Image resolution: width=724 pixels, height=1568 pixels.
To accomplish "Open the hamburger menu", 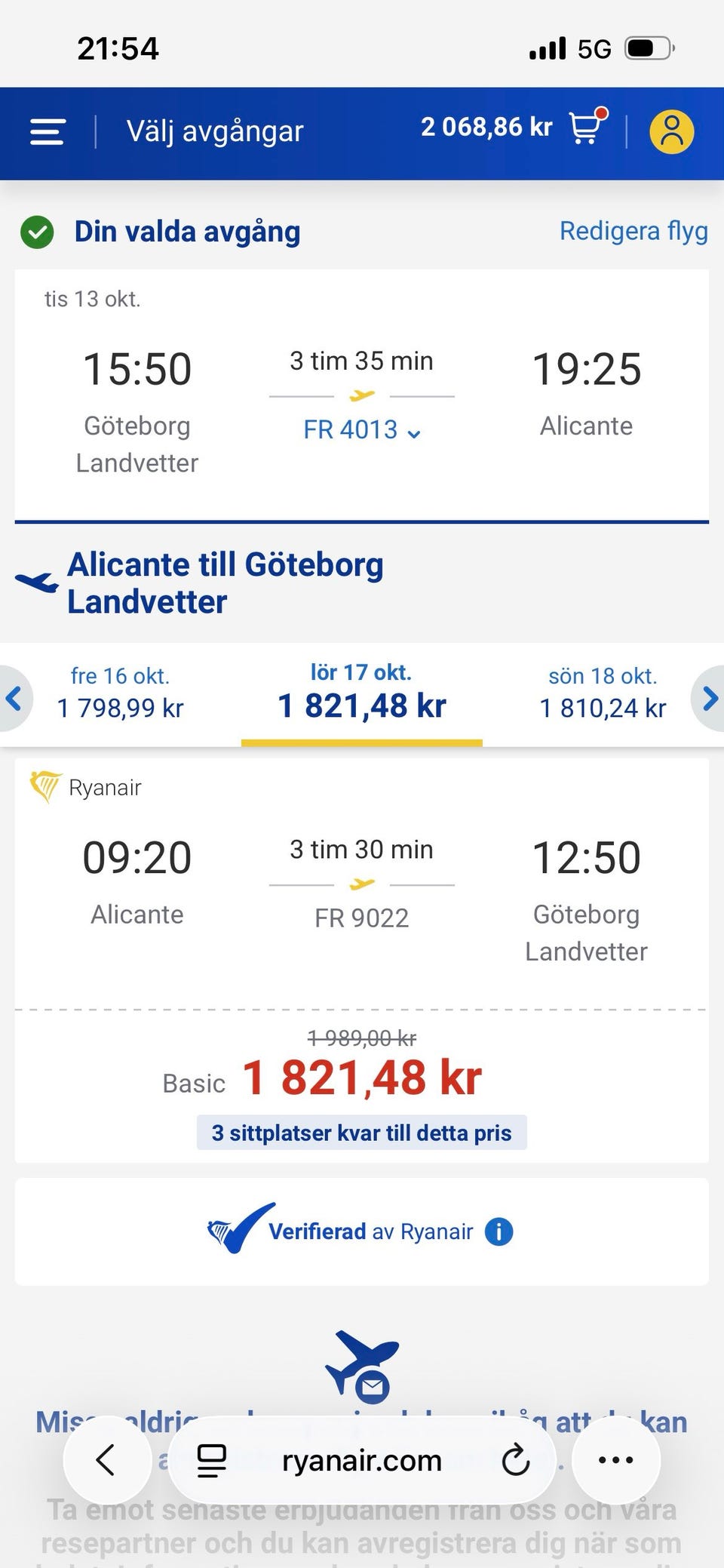I will tap(47, 132).
